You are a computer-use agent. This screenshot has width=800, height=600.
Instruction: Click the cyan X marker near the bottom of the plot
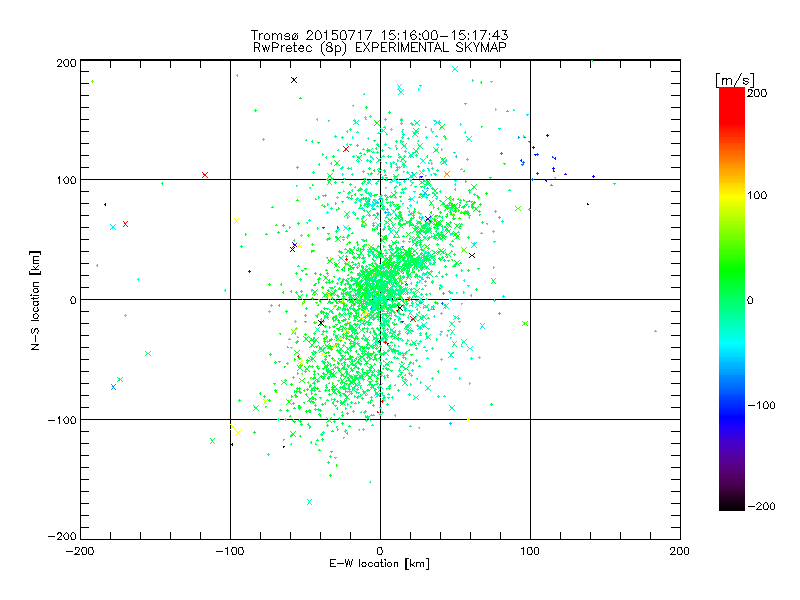309,502
